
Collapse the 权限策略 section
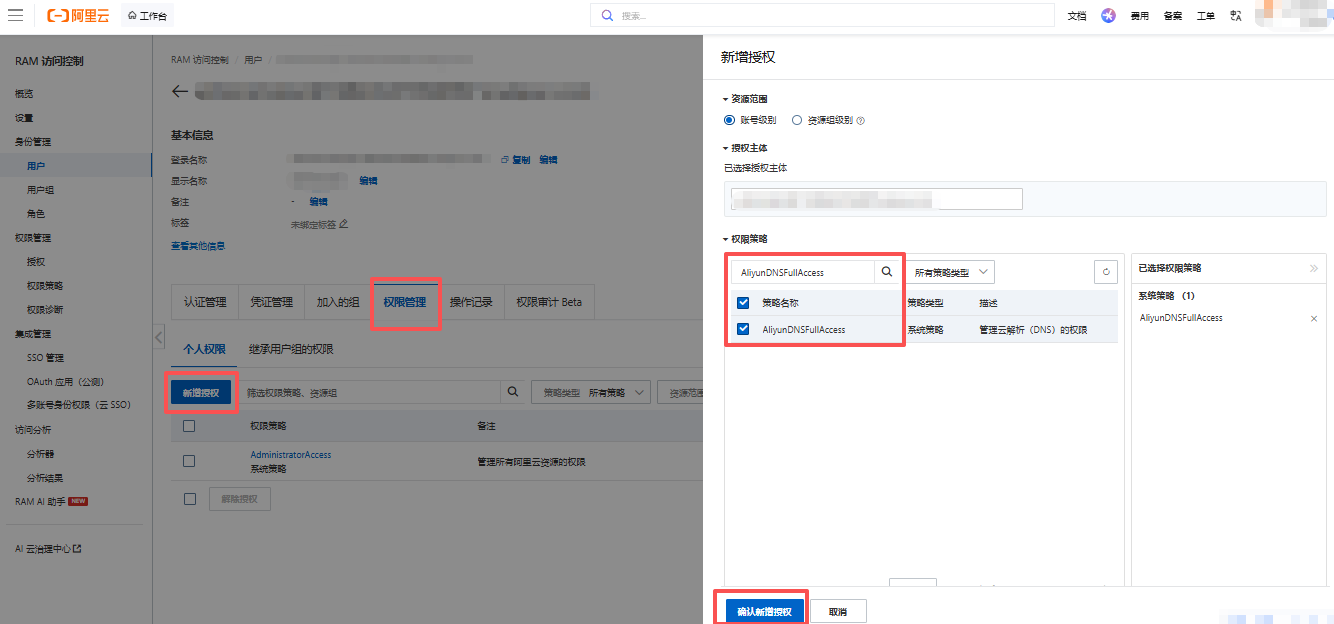(x=745, y=240)
